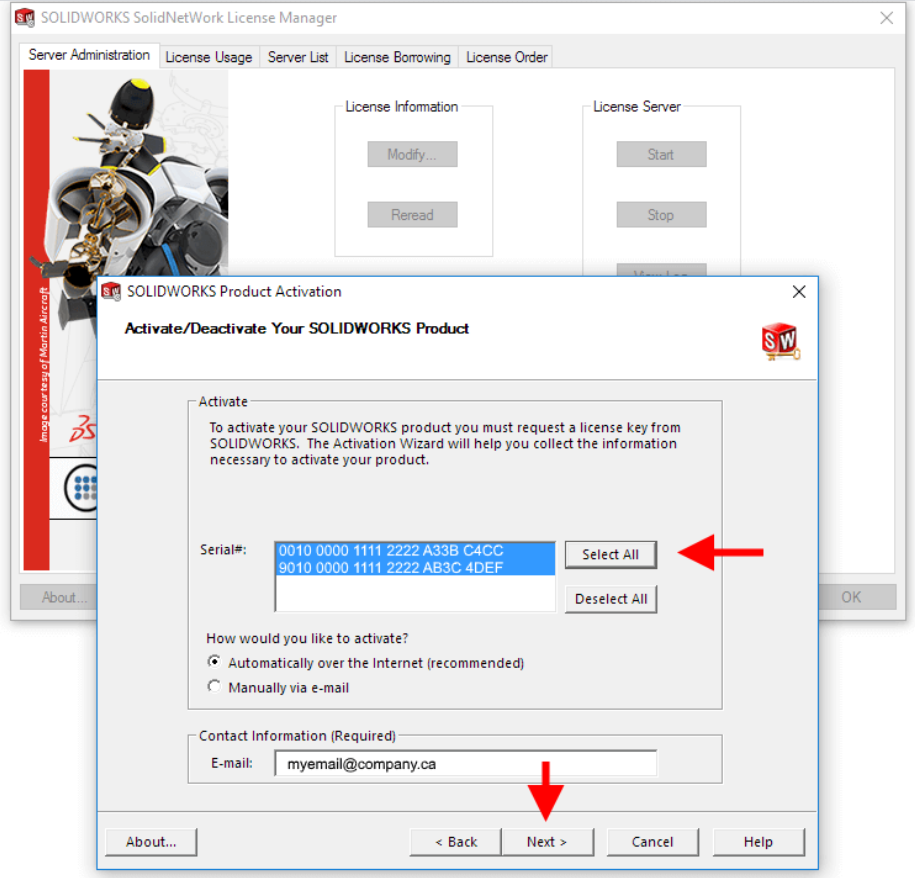Click OK in the License Manager window
The image size is (915, 878).
[x=857, y=597]
